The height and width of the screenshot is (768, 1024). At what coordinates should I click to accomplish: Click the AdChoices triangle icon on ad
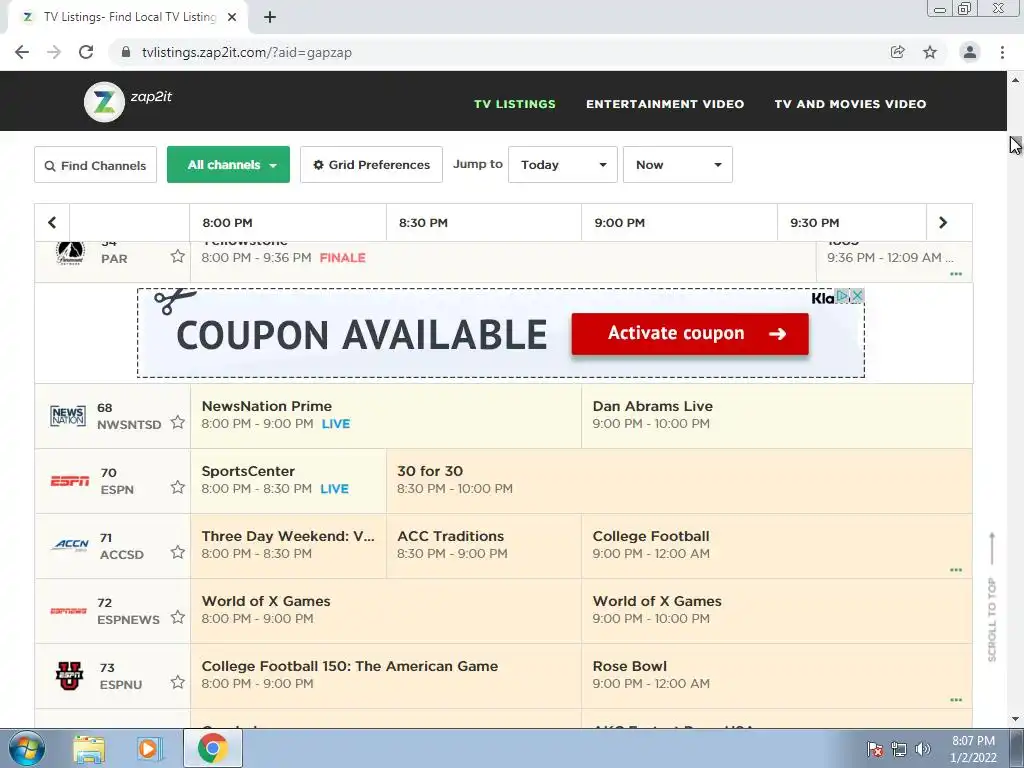pyautogui.click(x=843, y=296)
